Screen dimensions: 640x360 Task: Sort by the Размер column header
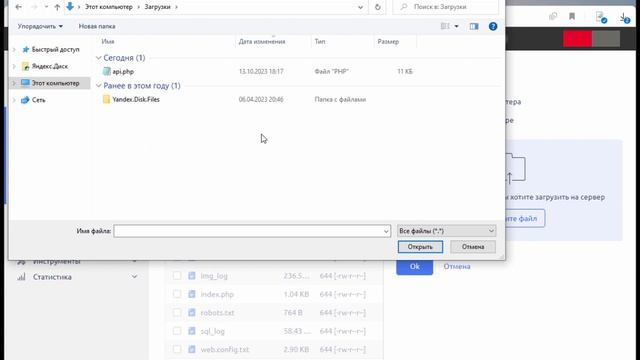[x=388, y=41]
